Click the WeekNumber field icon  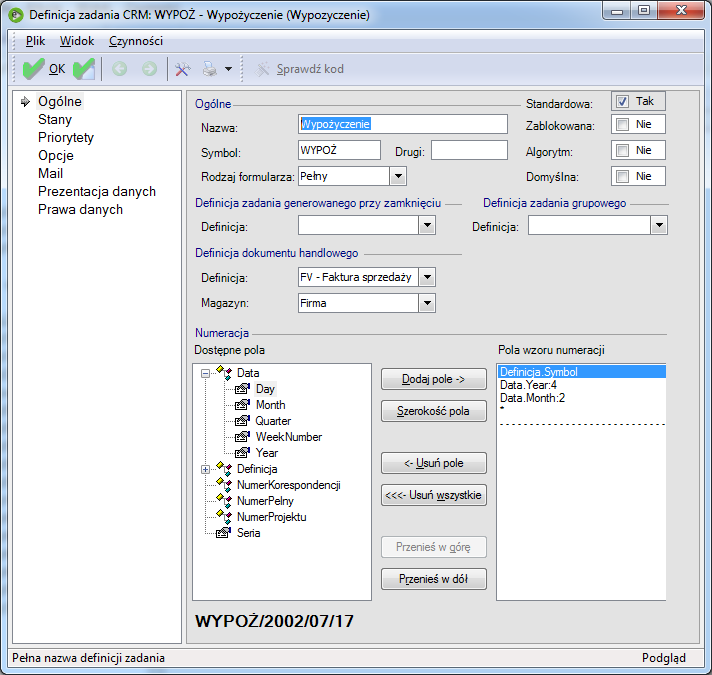point(242,437)
